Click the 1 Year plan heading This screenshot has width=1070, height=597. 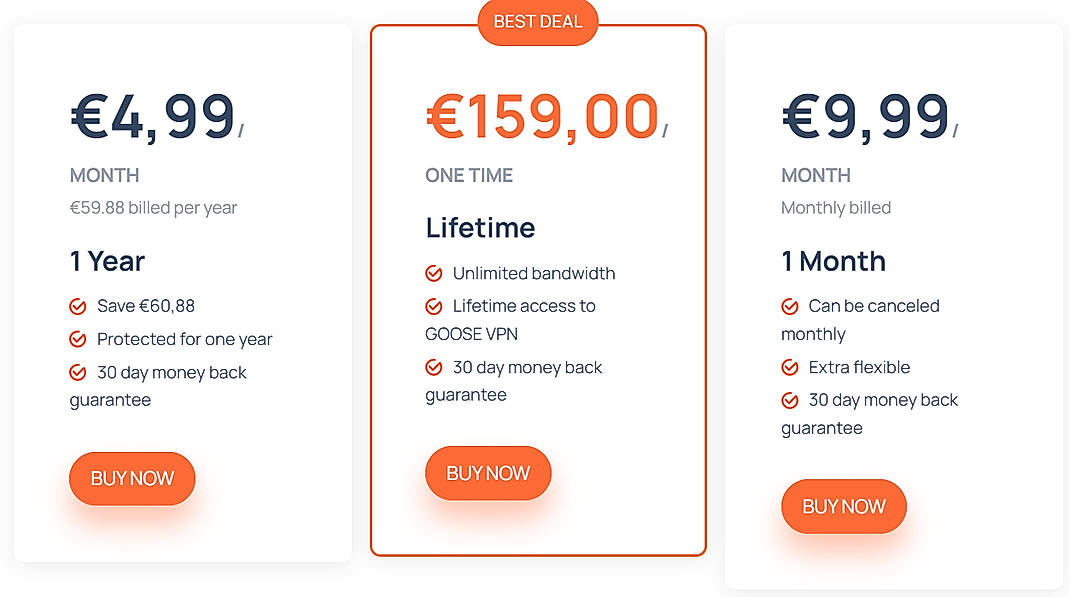[x=107, y=261]
